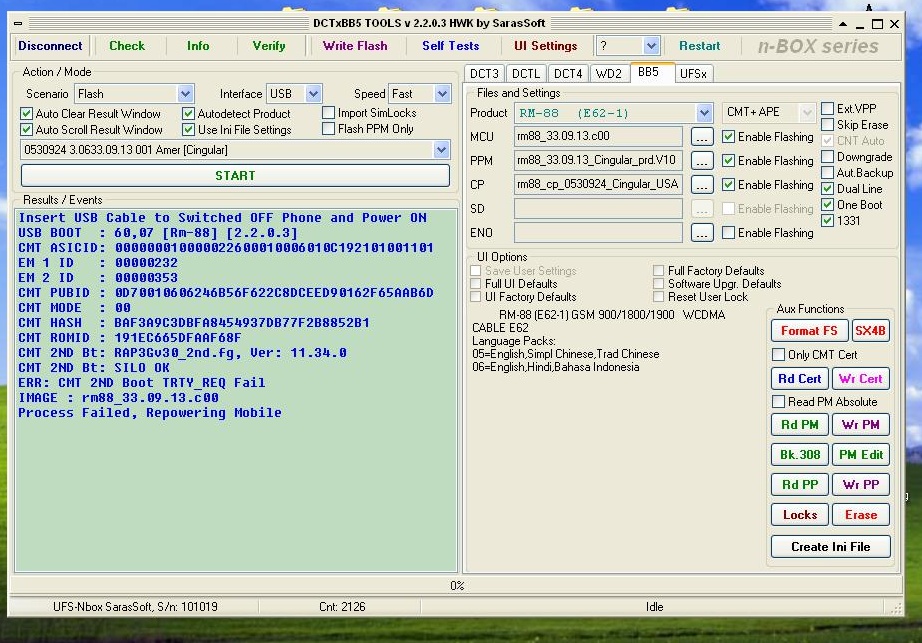Click the START button
Image resolution: width=922 pixels, height=643 pixels.
tap(235, 176)
